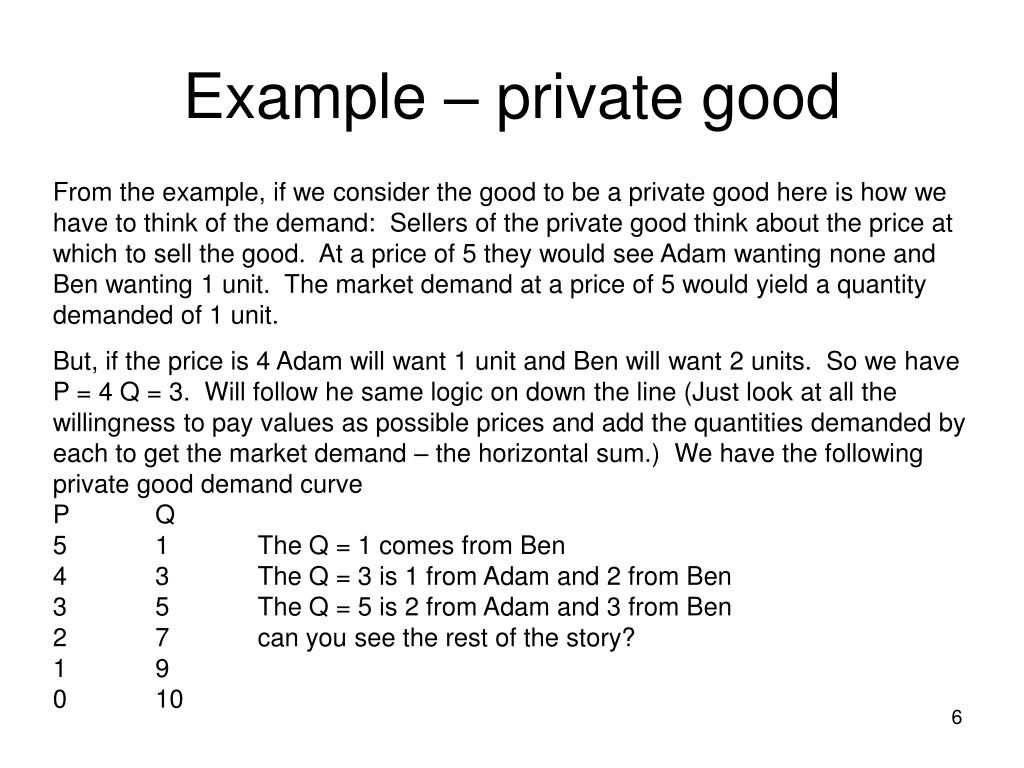Select the 'Q' column header
The image size is (1024, 768).
[x=165, y=515]
